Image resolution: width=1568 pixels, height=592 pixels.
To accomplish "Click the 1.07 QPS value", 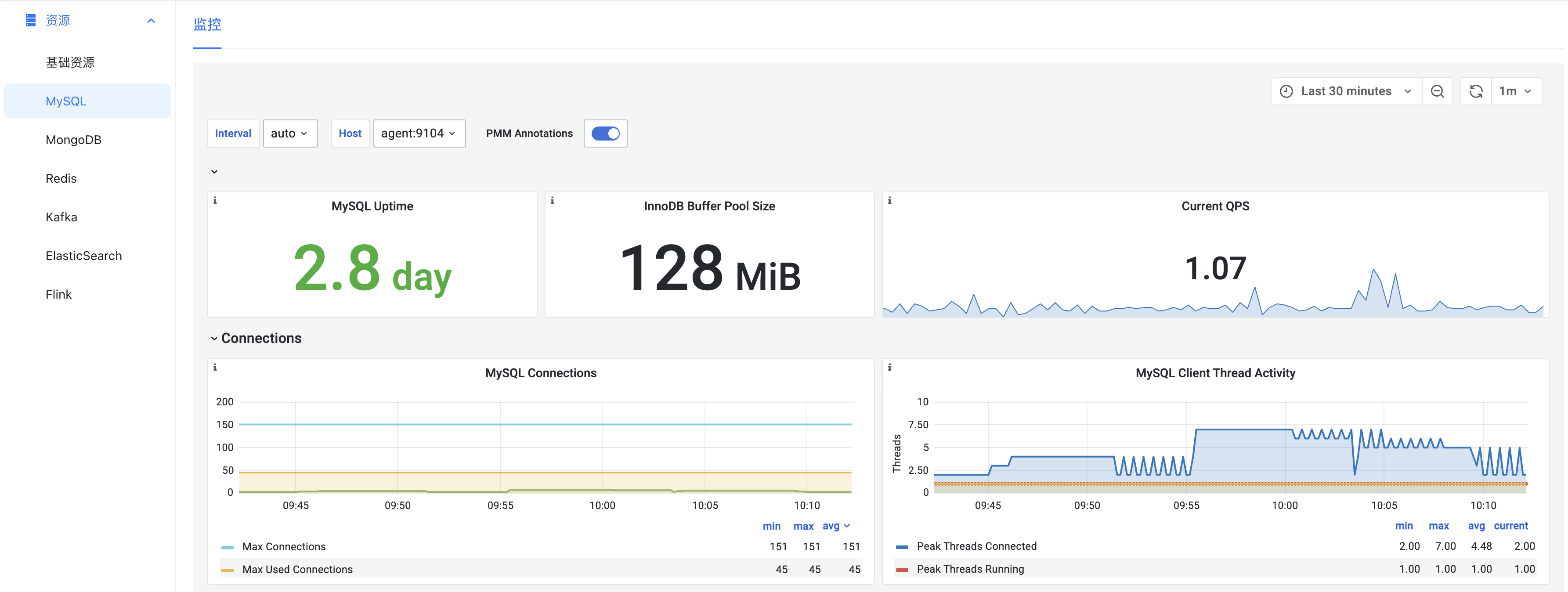I will 1215,268.
